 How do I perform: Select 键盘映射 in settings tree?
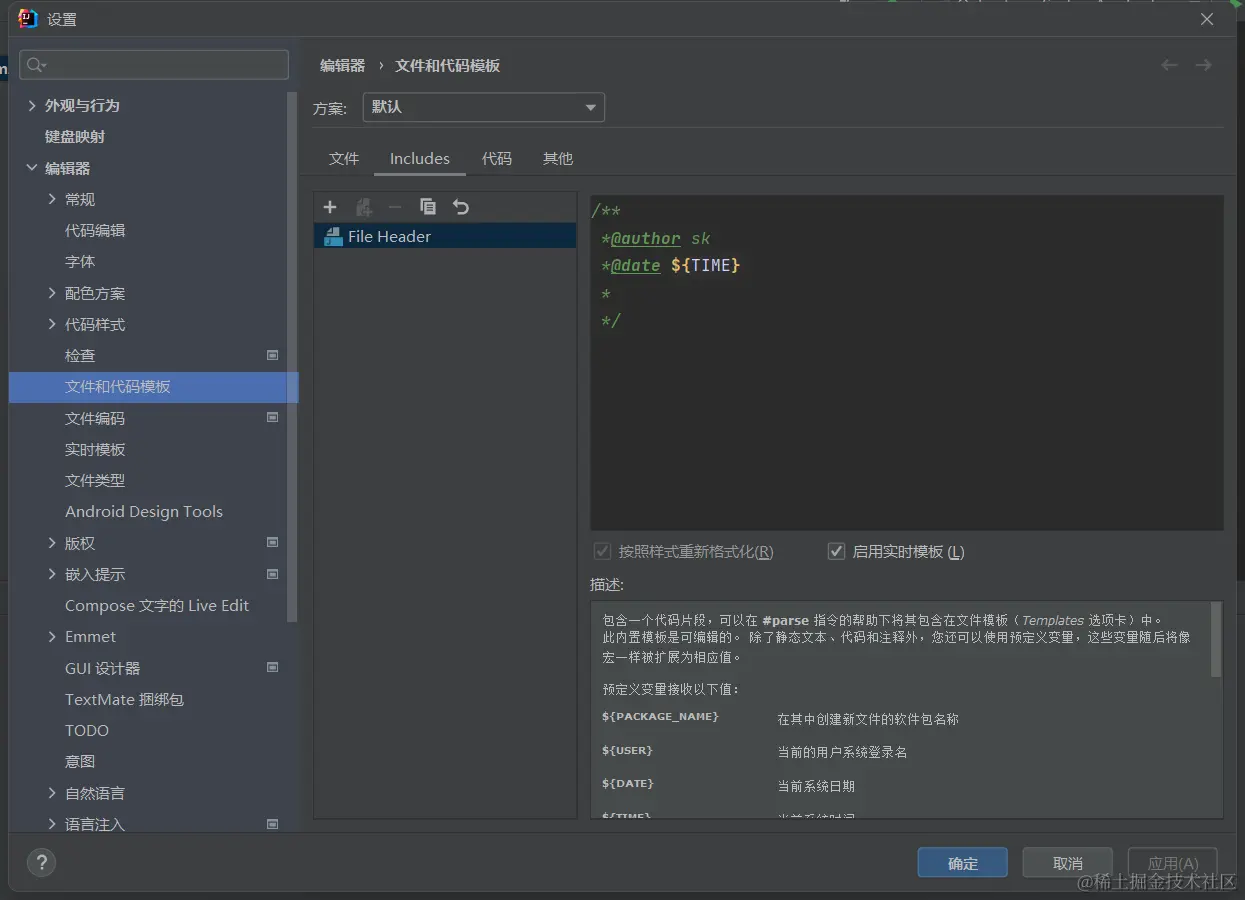(x=75, y=136)
